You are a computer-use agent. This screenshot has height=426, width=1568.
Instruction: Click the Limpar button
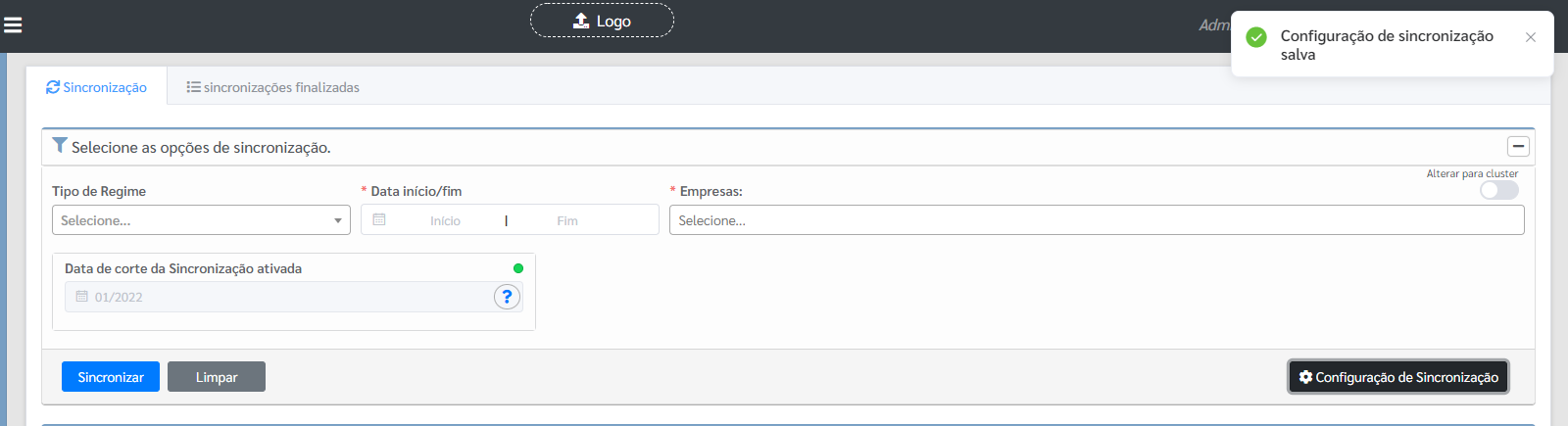217,377
